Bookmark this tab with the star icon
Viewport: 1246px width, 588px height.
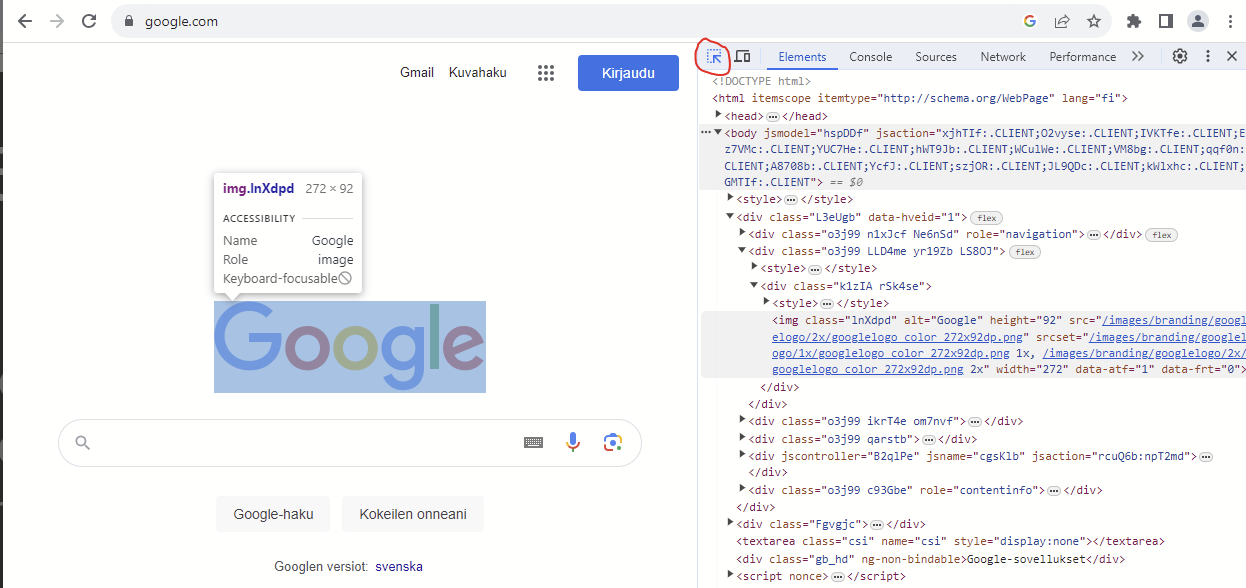coord(1094,21)
